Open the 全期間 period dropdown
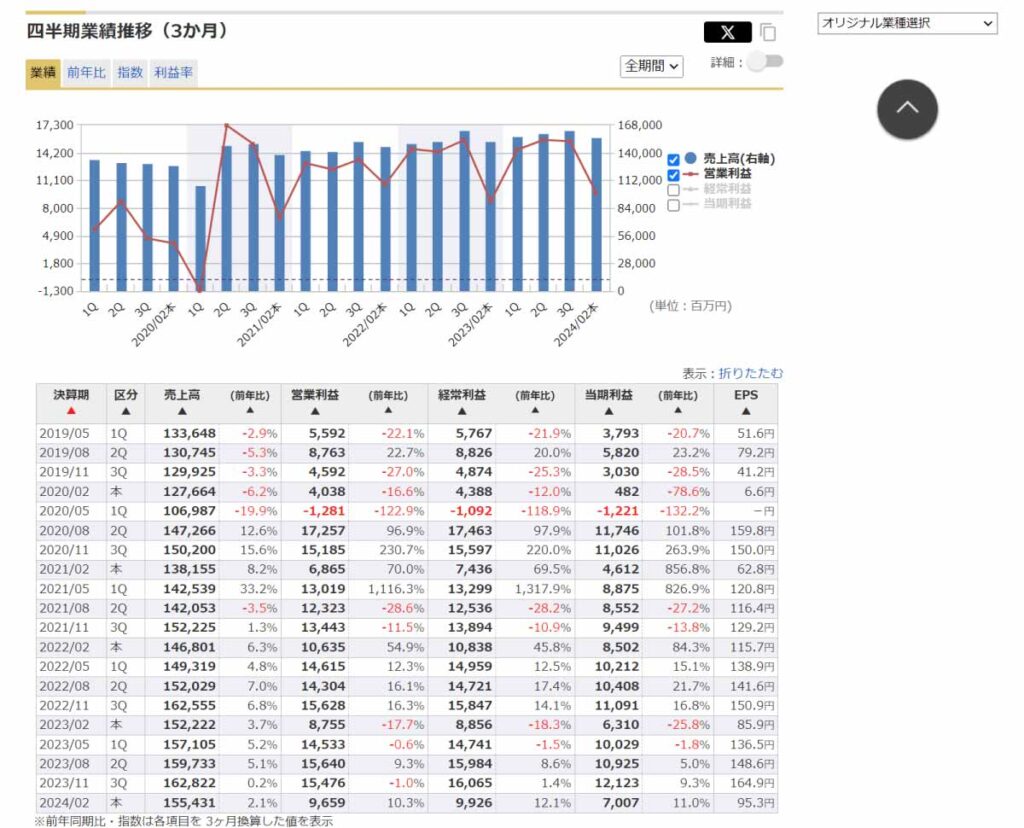This screenshot has height=828, width=1024. pyautogui.click(x=651, y=66)
